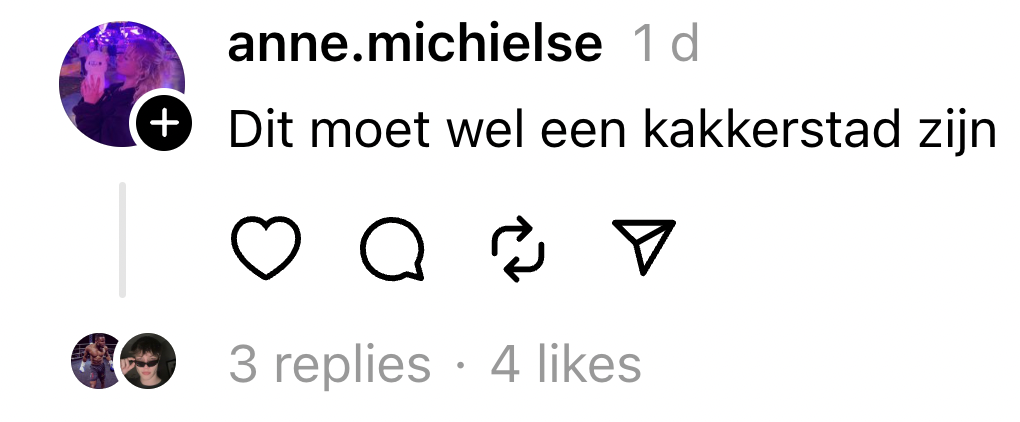Screen dimensions: 1020x422
Task: Visit the anne.michielse username link
Action: click(x=415, y=44)
